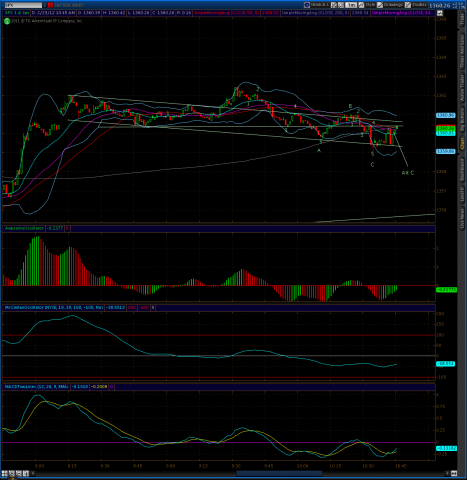Open the symbol selector dropdown arrow

click(x=45, y=5)
